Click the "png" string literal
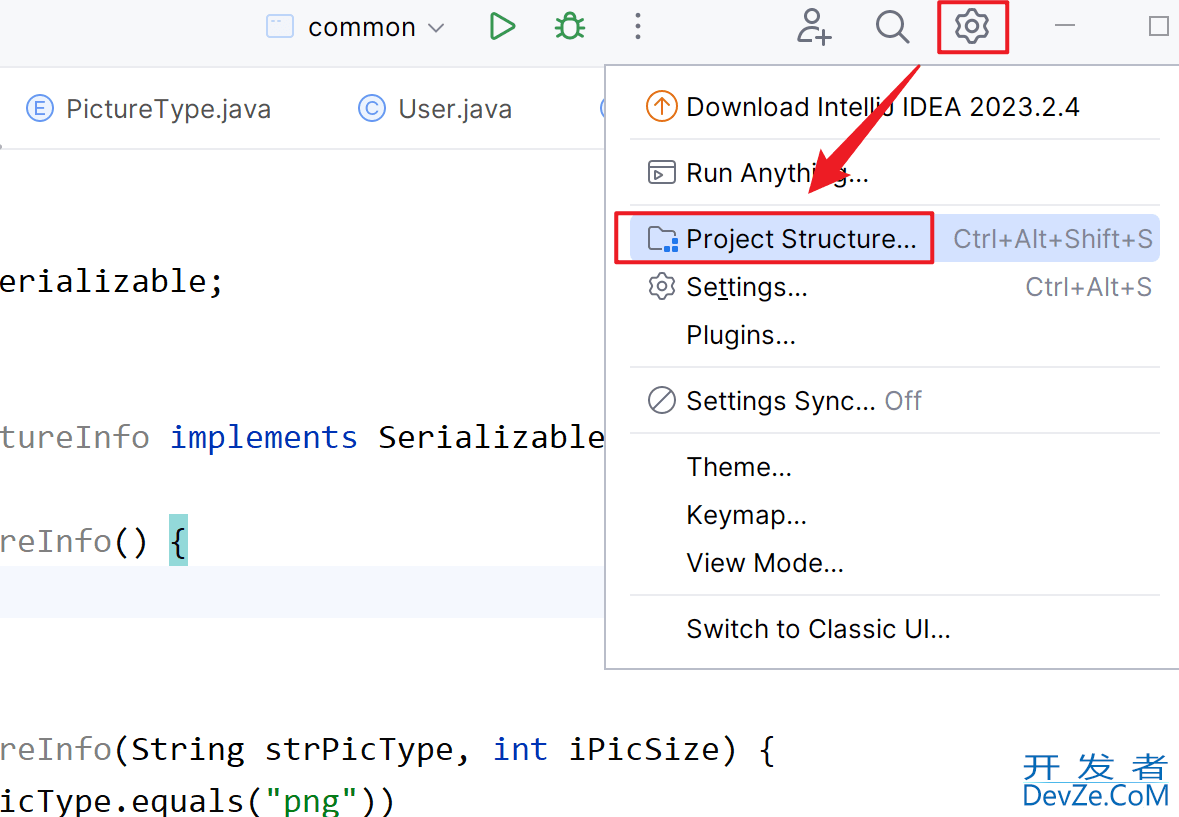Screen dimensions: 1179x817 (311, 801)
